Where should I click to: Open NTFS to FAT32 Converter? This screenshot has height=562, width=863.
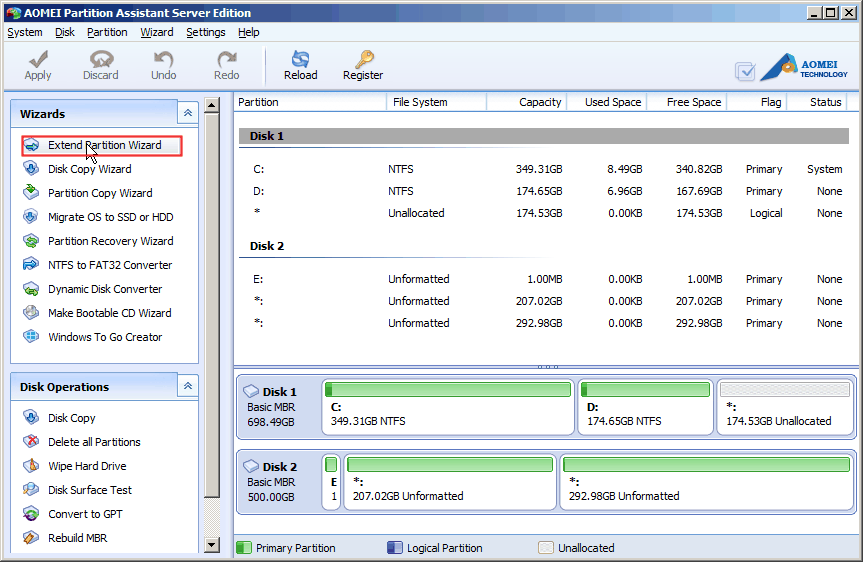109,265
